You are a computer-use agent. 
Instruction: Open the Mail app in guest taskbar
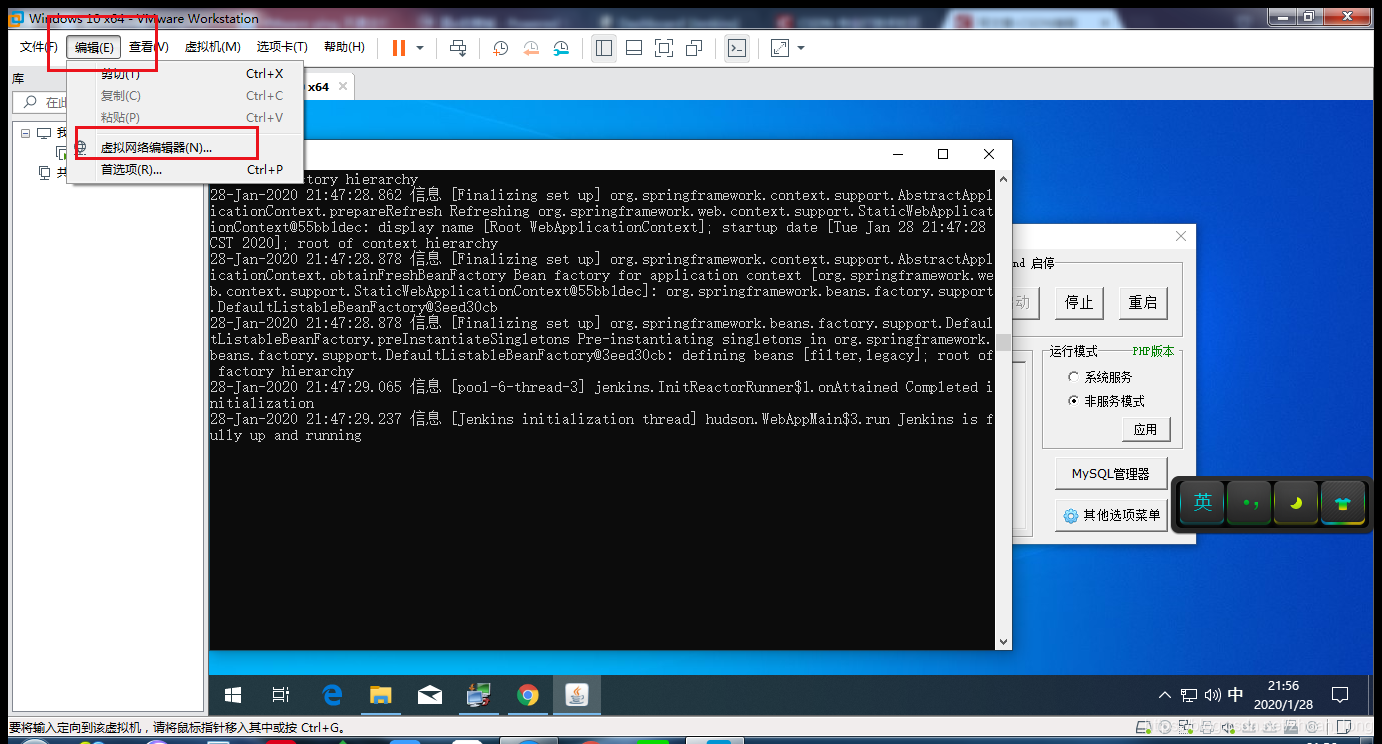tap(429, 694)
